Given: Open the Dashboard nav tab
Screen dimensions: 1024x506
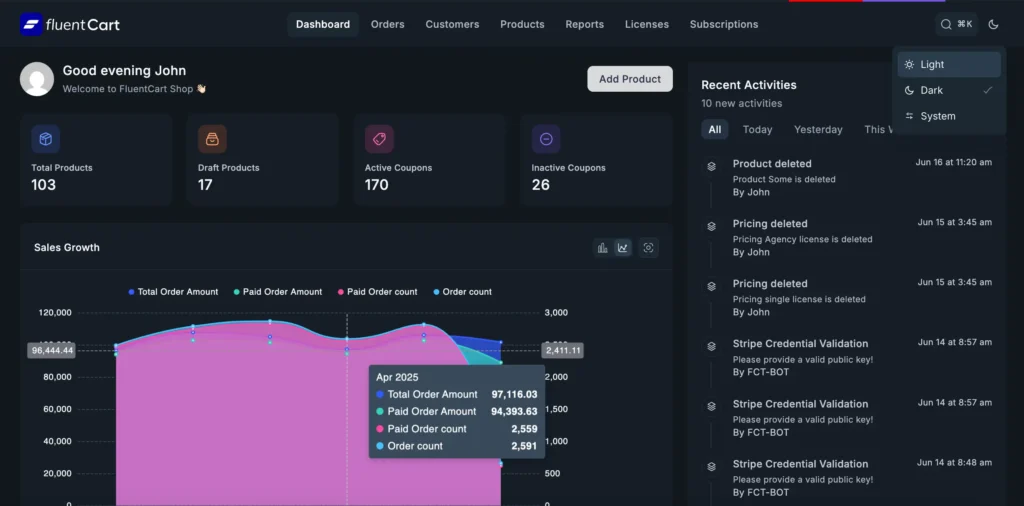Looking at the screenshot, I should click(323, 24).
